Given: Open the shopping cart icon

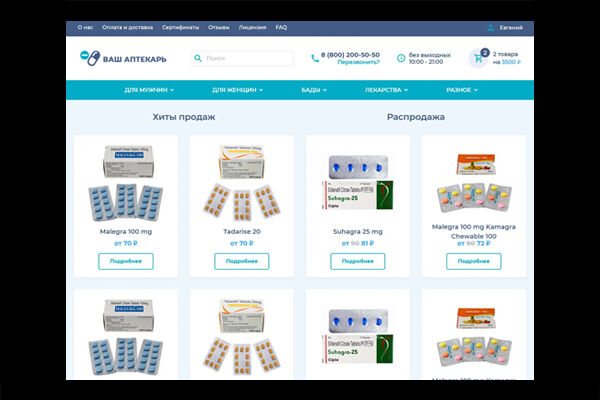Looking at the screenshot, I should coord(478,59).
